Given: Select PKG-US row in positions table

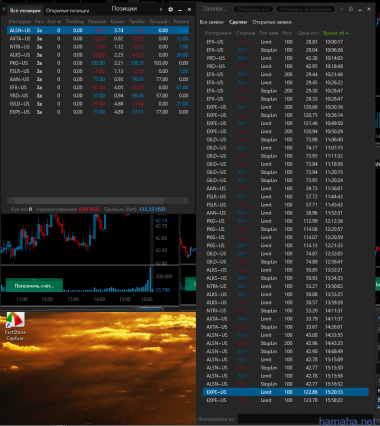Looking at the screenshot, I should pos(98,63).
